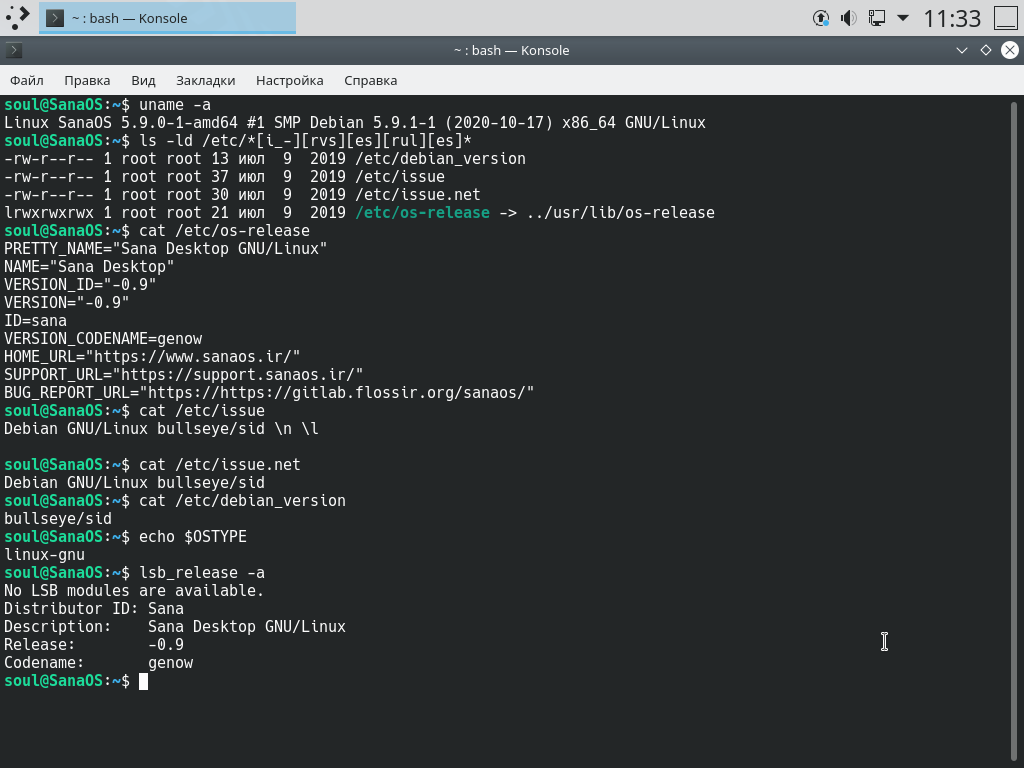Viewport: 1024px width, 768px height.
Task: Click the 'lsb_release -a' command text
Action: click(x=202, y=573)
